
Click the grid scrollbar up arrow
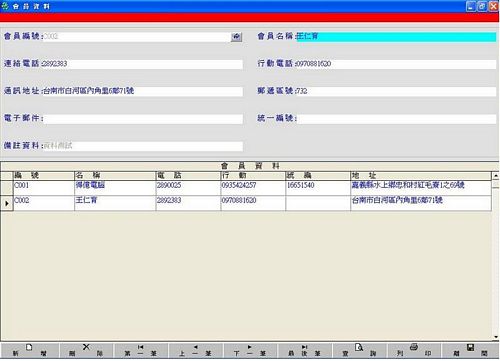click(496, 175)
